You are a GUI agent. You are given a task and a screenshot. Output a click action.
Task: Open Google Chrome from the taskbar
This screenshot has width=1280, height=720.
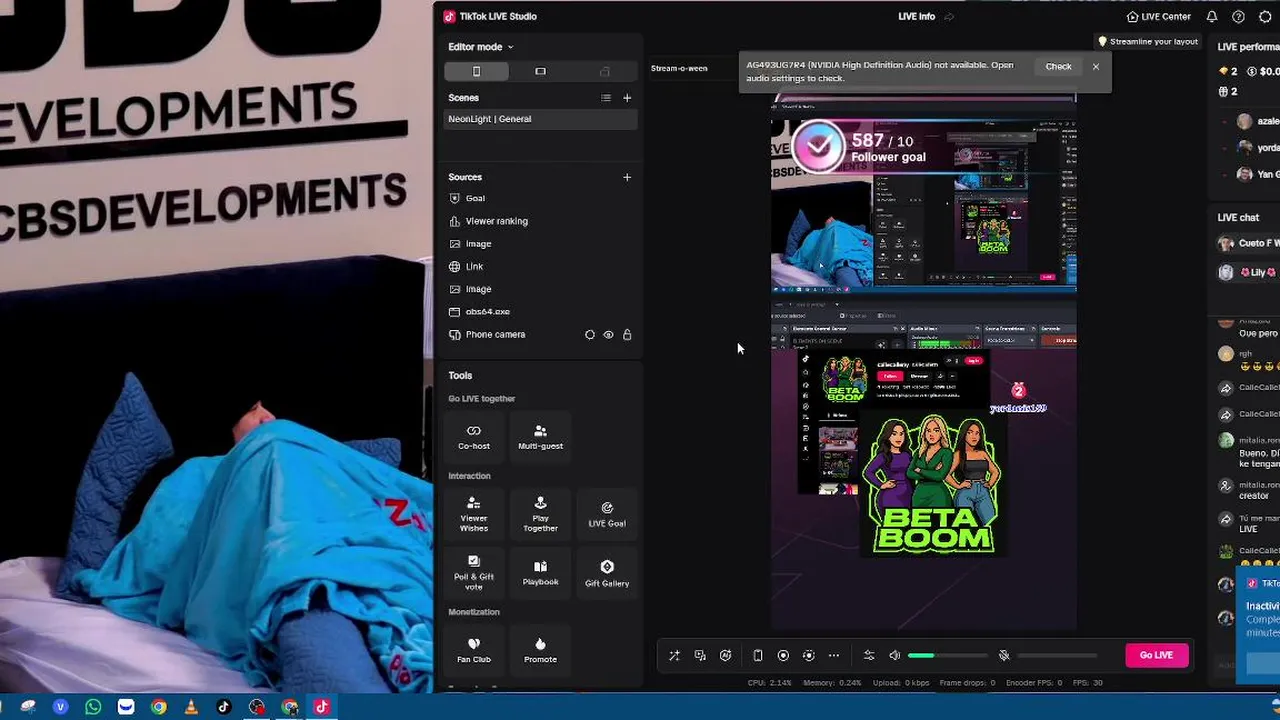click(x=158, y=707)
